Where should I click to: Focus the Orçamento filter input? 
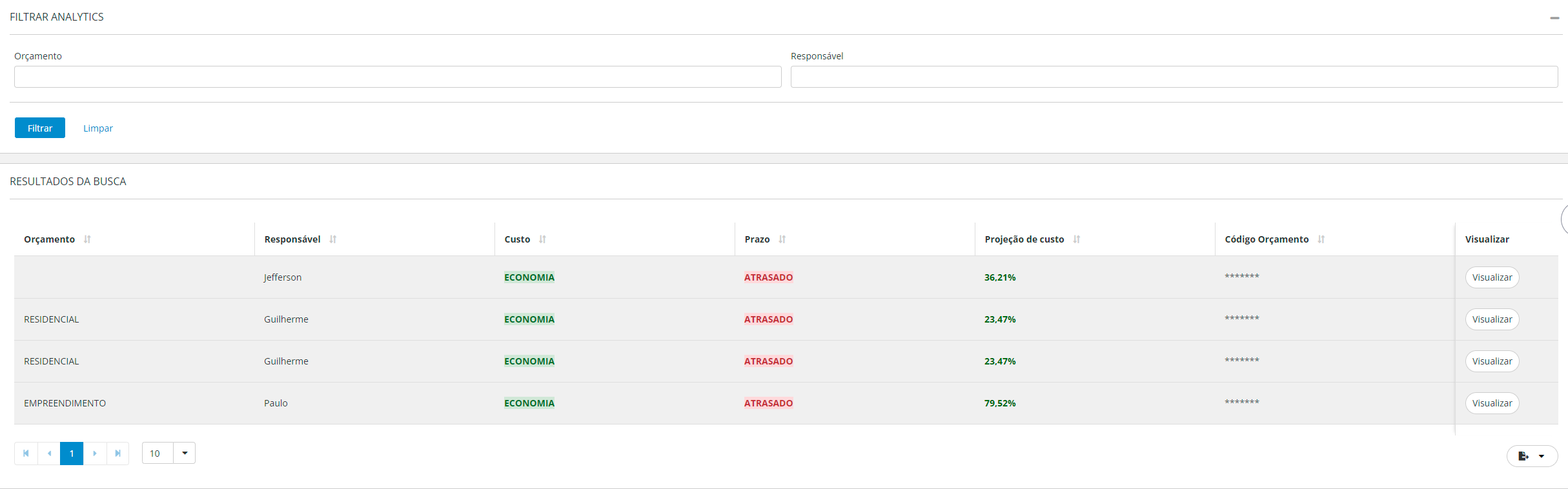coord(398,77)
